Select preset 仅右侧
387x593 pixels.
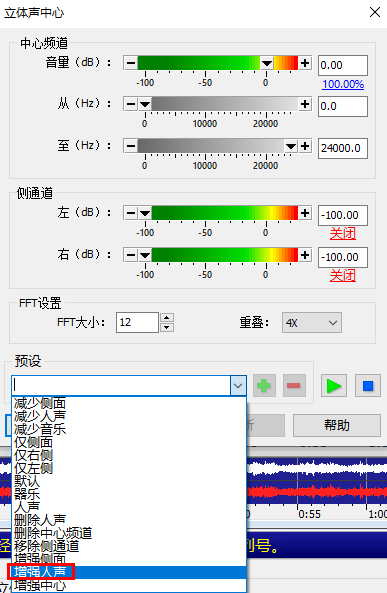click(x=129, y=455)
